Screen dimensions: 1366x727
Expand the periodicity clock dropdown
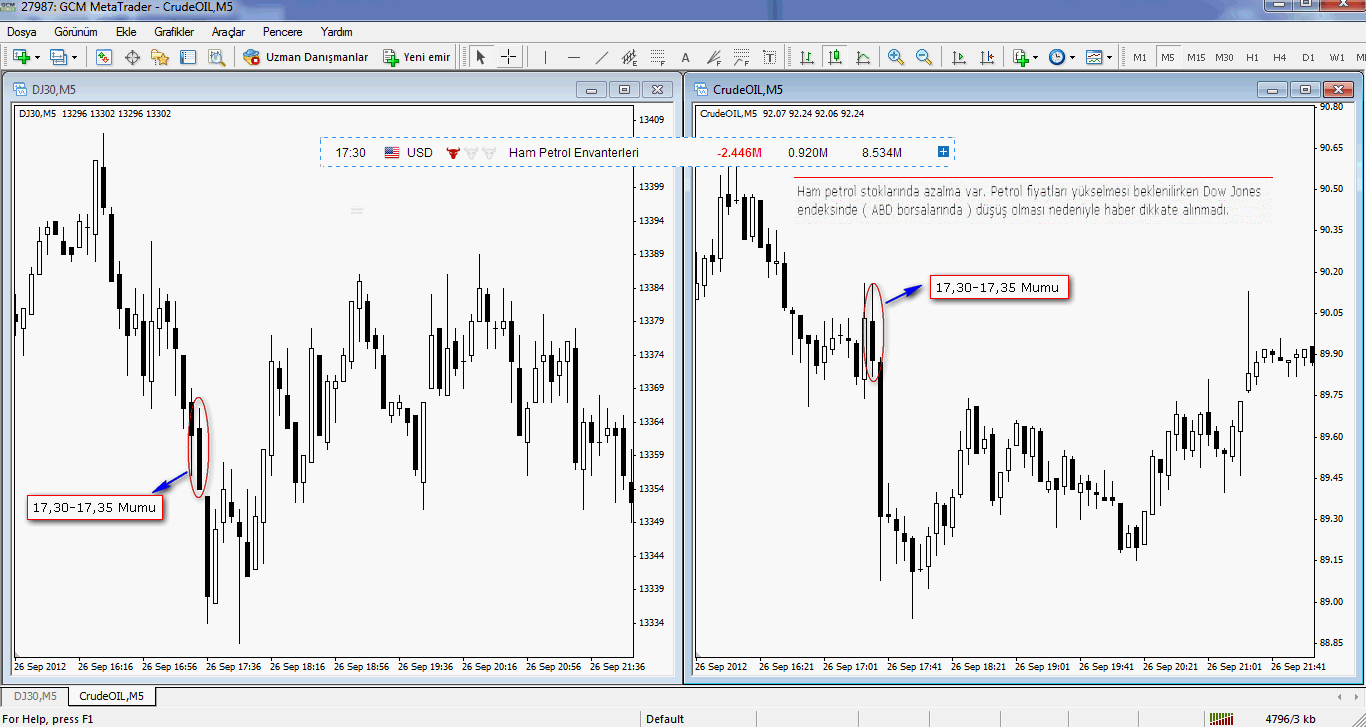(x=1072, y=57)
